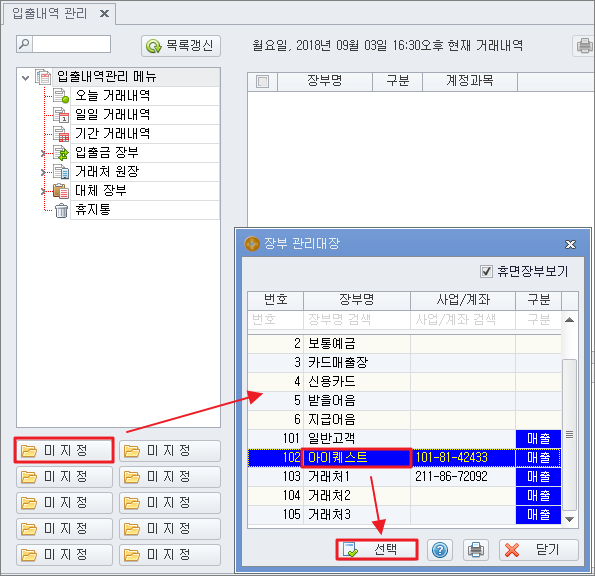The image size is (595, 576).
Task: Click the scrollbar down arrow in the ledger list
Action: click(x=569, y=519)
